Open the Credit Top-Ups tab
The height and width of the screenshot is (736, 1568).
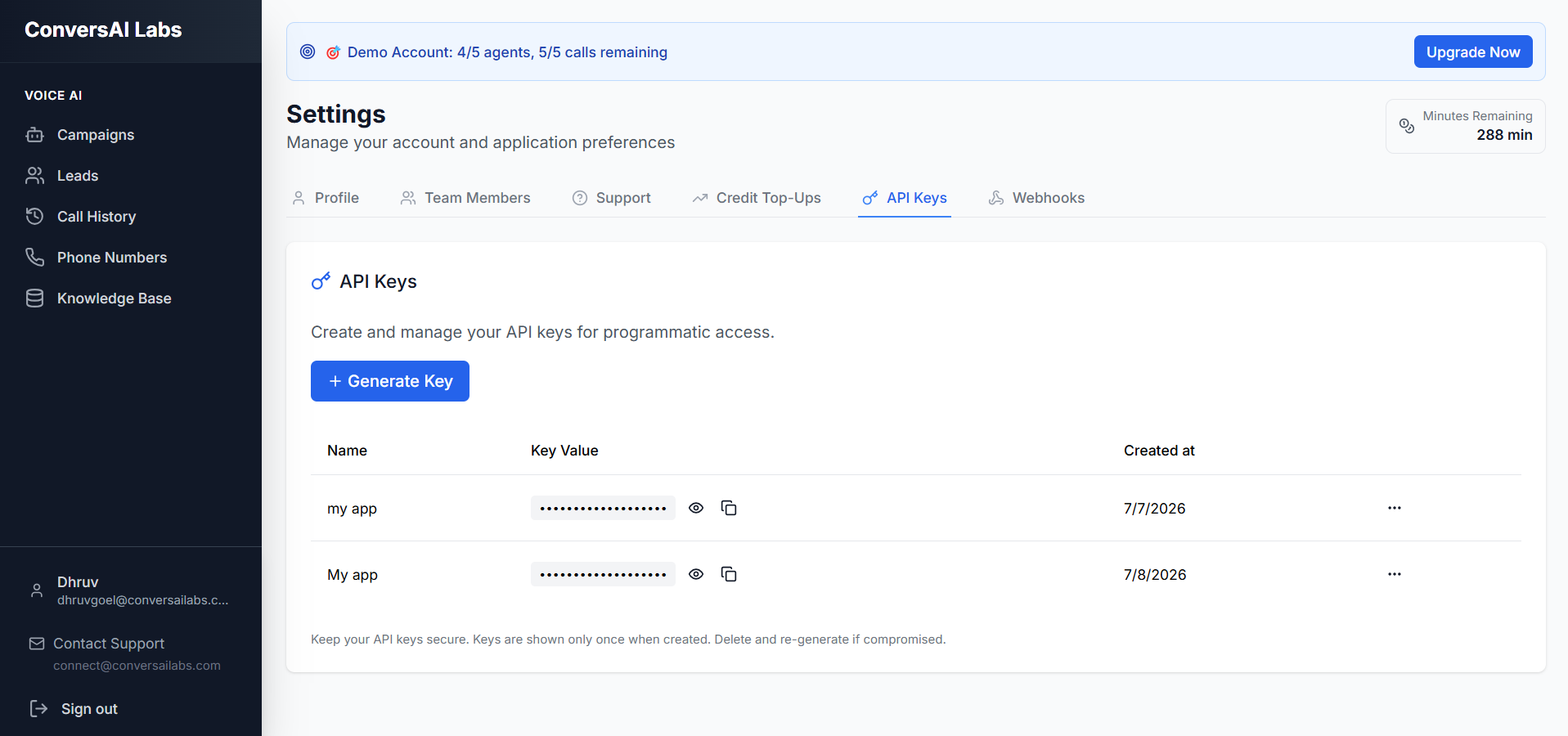point(757,198)
